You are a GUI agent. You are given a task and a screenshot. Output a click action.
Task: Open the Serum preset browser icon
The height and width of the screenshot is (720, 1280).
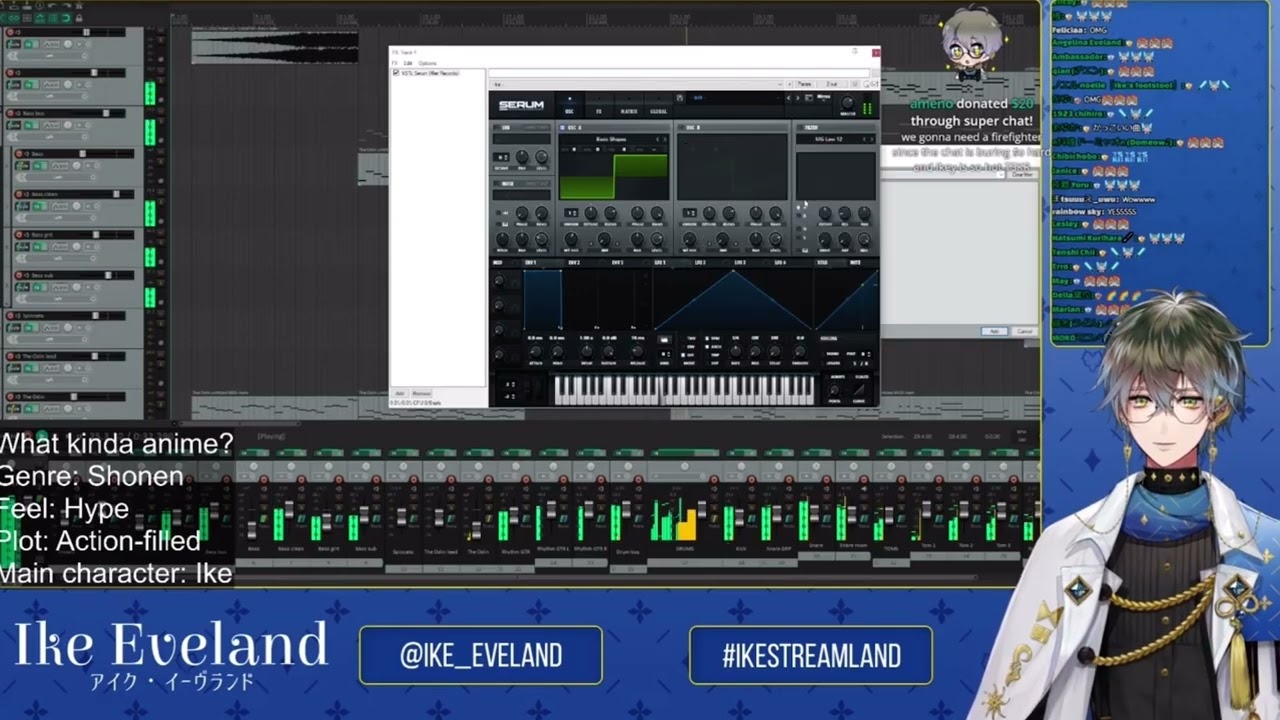click(x=809, y=98)
